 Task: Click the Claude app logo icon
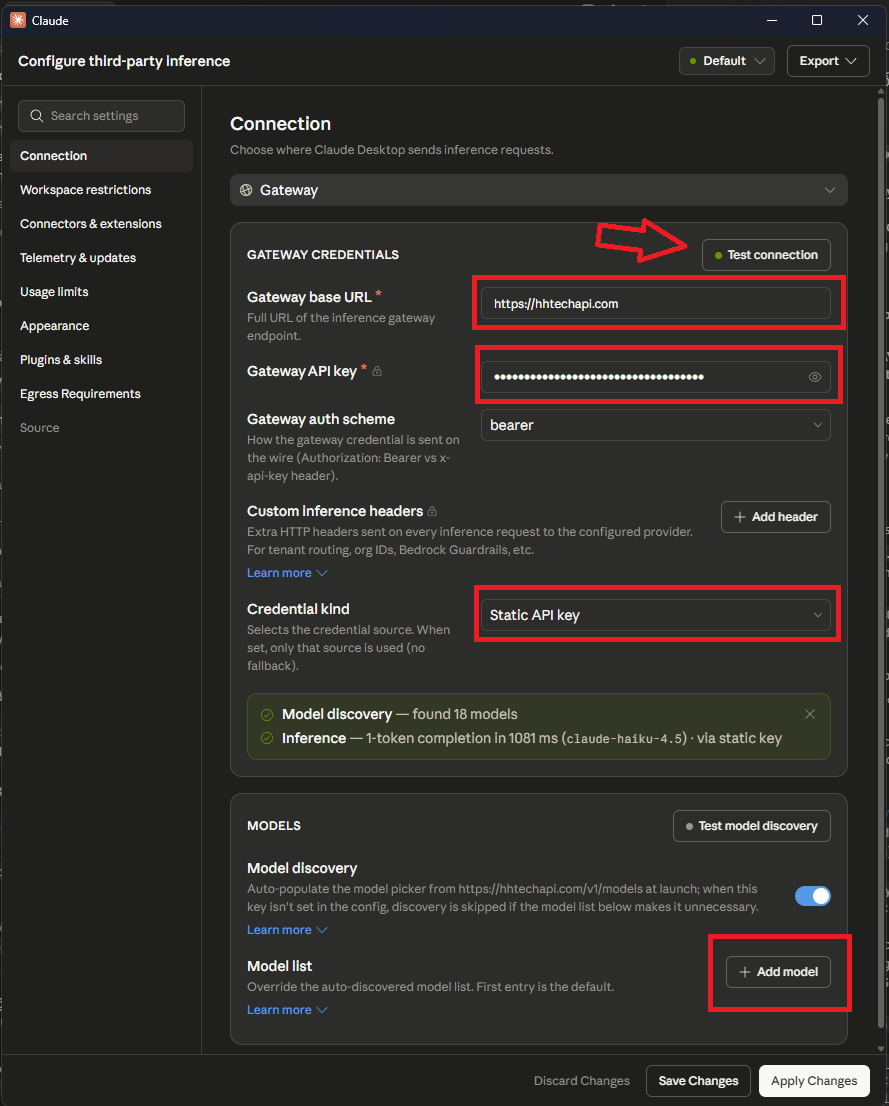[18, 20]
